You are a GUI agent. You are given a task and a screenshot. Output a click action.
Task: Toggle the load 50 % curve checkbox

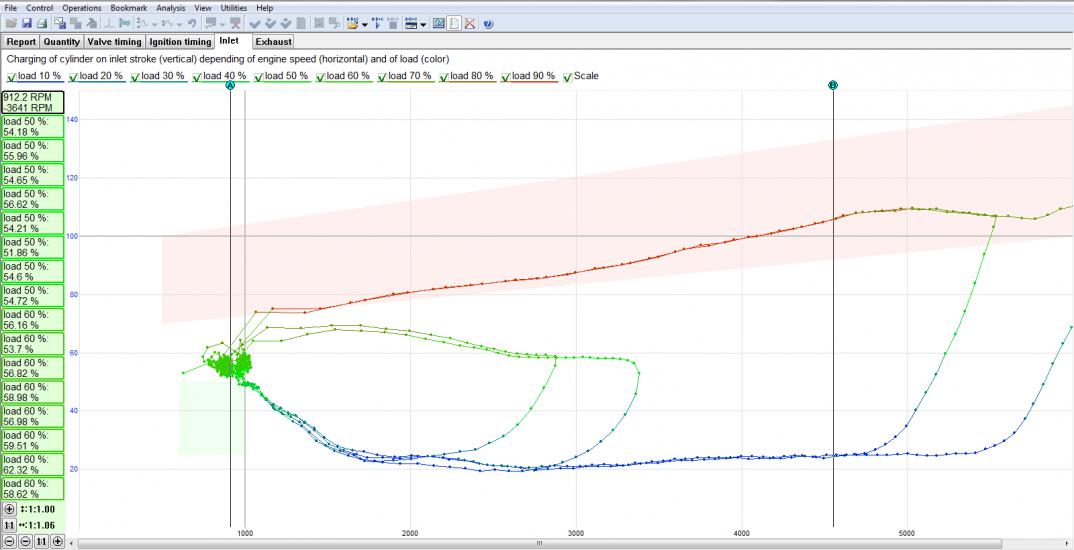click(259, 77)
